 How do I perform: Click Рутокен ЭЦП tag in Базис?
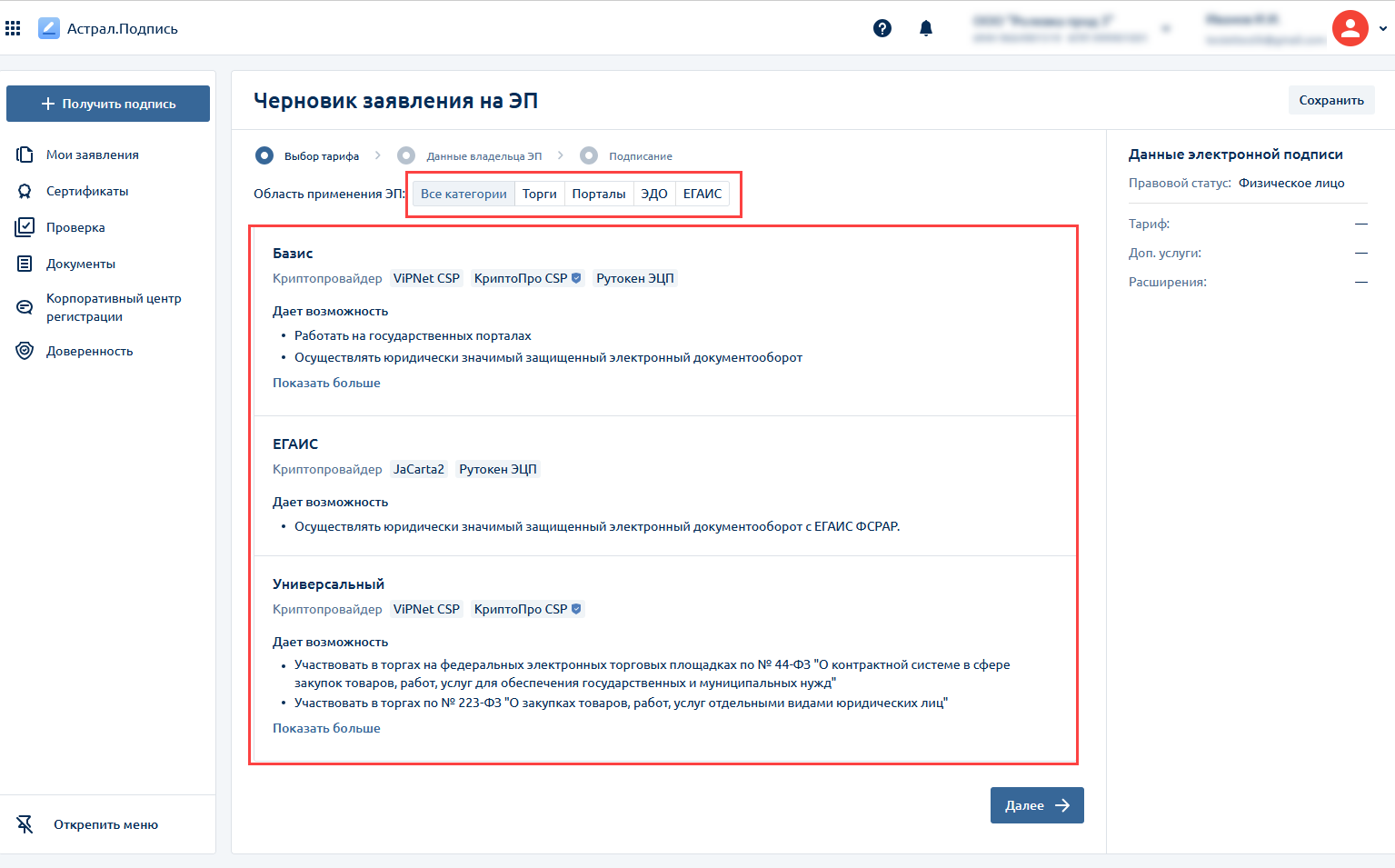pos(635,278)
